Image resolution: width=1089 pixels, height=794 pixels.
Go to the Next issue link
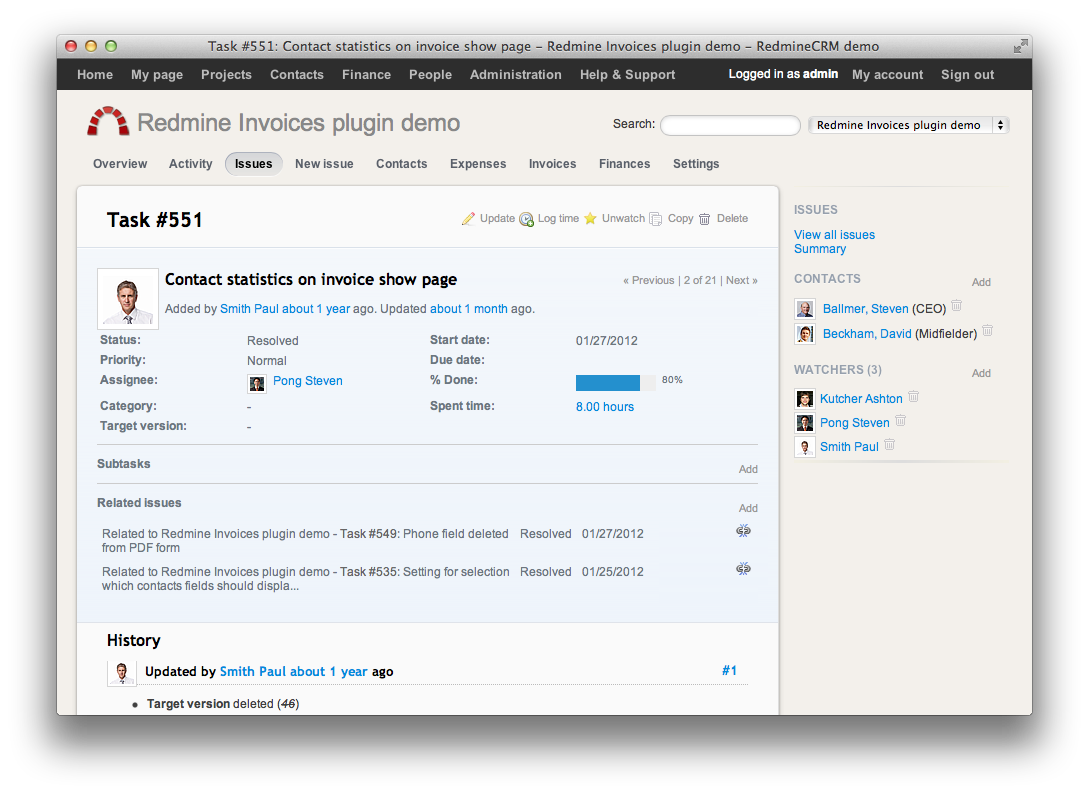[741, 281]
